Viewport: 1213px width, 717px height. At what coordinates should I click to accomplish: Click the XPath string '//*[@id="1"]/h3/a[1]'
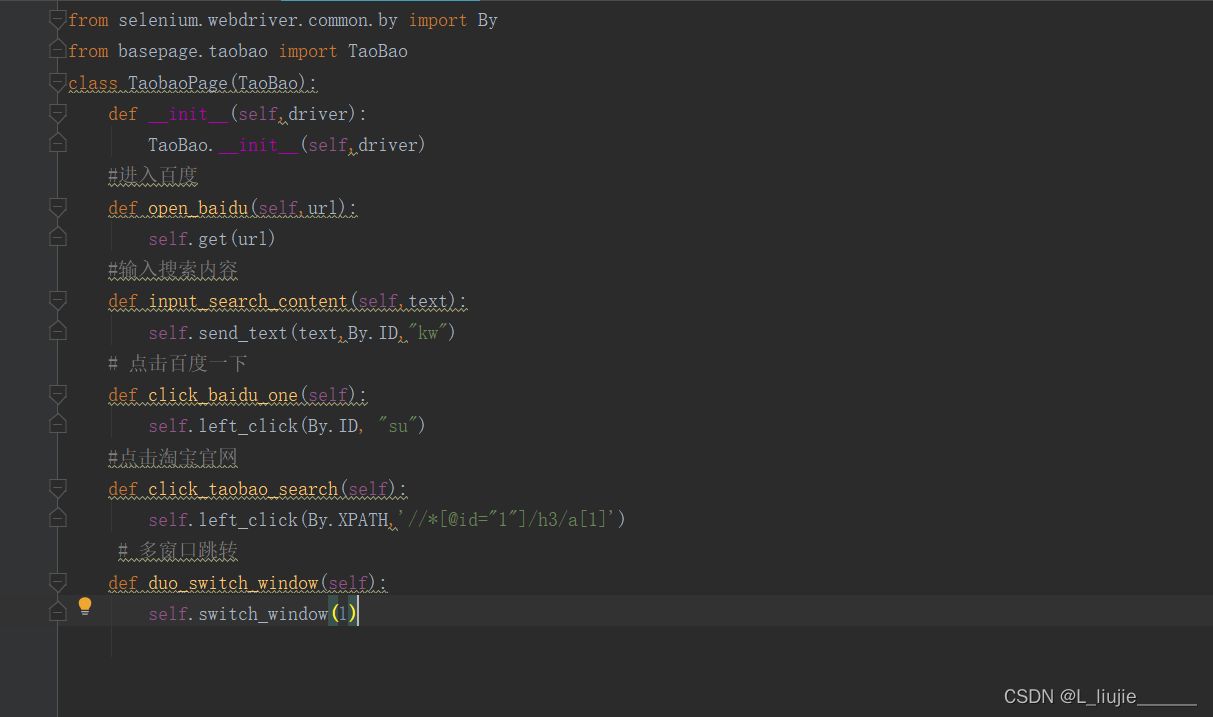[x=507, y=520]
